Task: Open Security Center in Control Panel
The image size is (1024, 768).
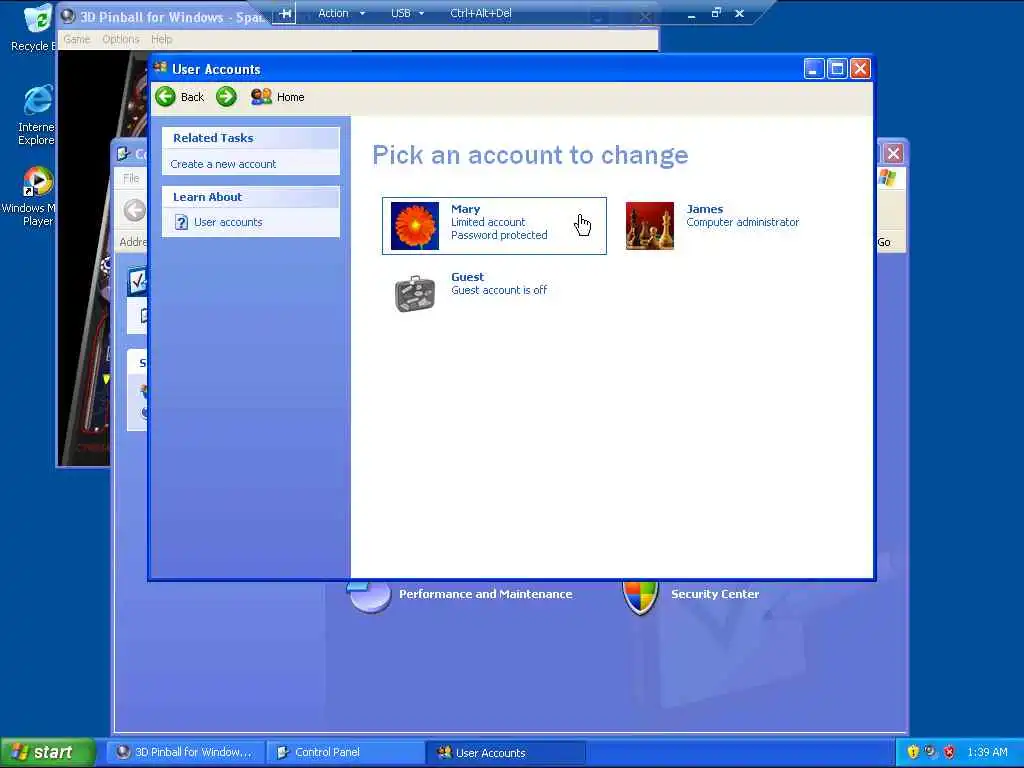Action: click(715, 594)
